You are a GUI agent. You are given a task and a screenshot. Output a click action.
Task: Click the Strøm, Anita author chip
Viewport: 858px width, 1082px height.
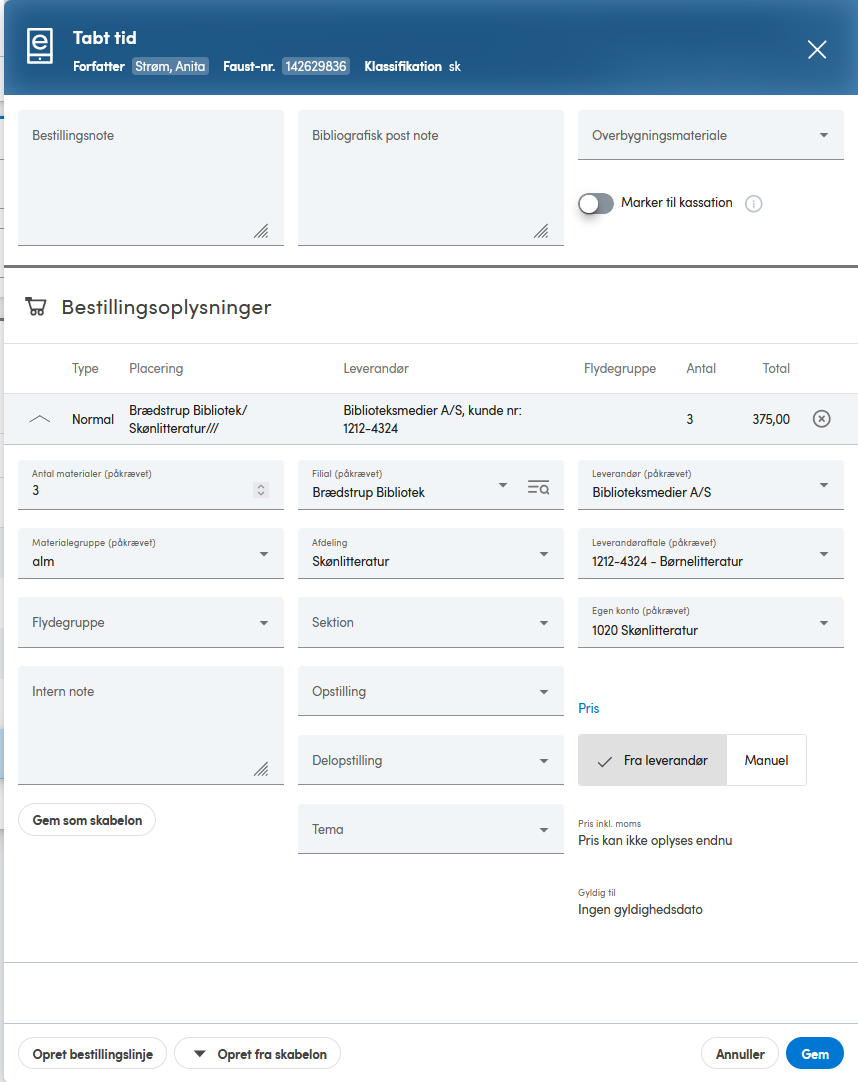pyautogui.click(x=170, y=66)
